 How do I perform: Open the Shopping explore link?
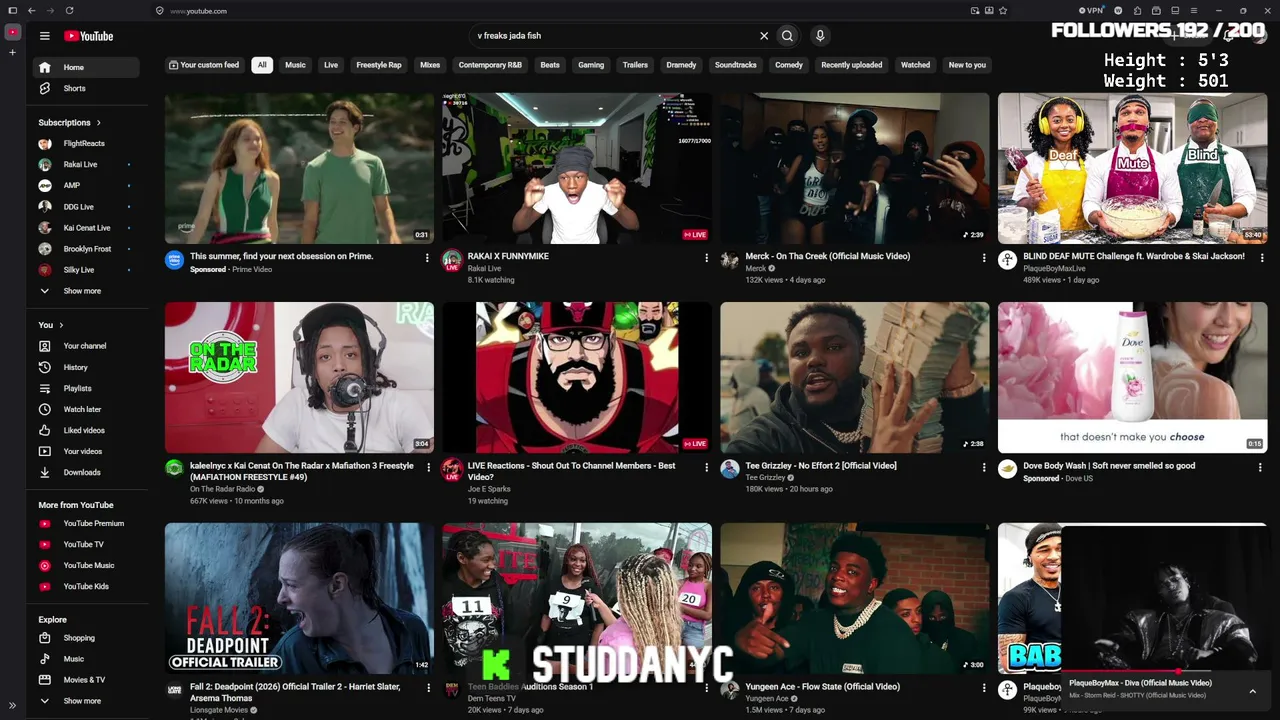79,638
